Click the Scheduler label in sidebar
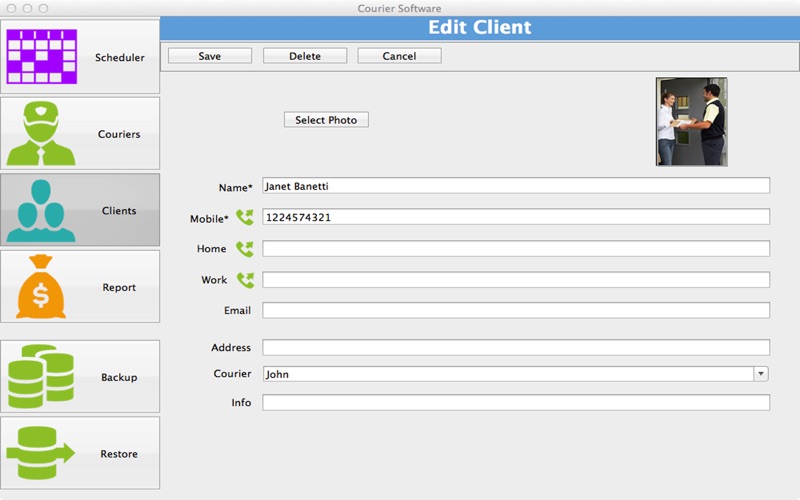The width and height of the screenshot is (800, 500). 120,57
